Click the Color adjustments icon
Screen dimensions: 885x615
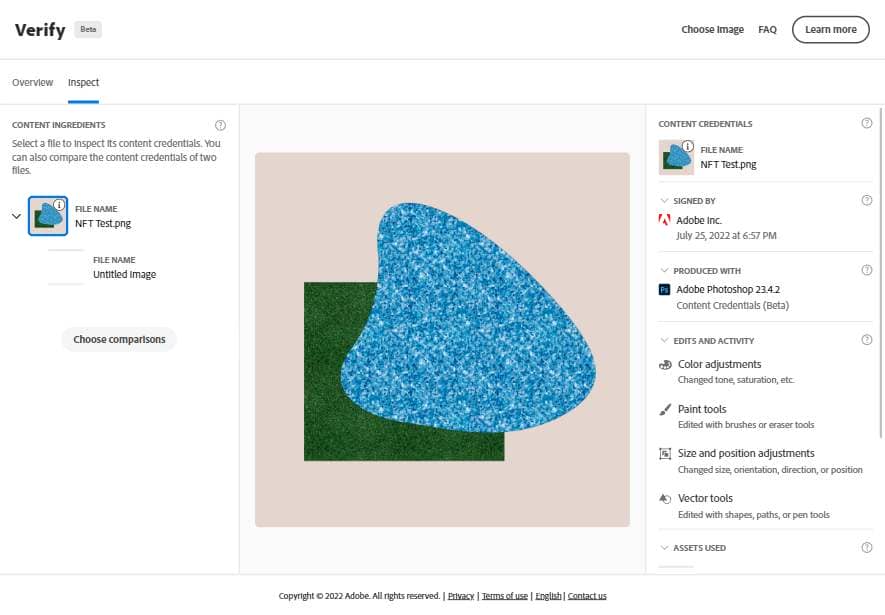tap(665, 364)
